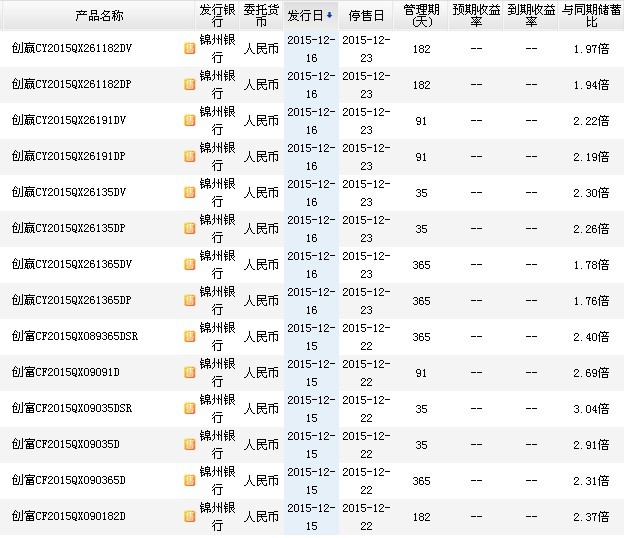Select the 2.26倍 savings ratio value
Image resolution: width=624 pixels, height=538 pixels.
(x=591, y=229)
